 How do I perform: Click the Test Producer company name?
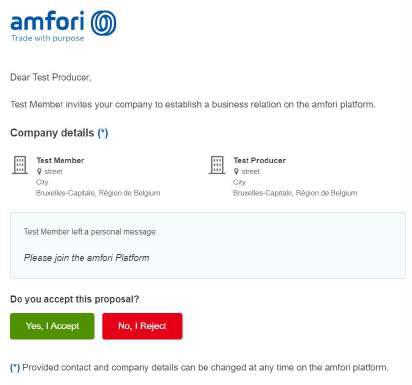click(x=260, y=160)
